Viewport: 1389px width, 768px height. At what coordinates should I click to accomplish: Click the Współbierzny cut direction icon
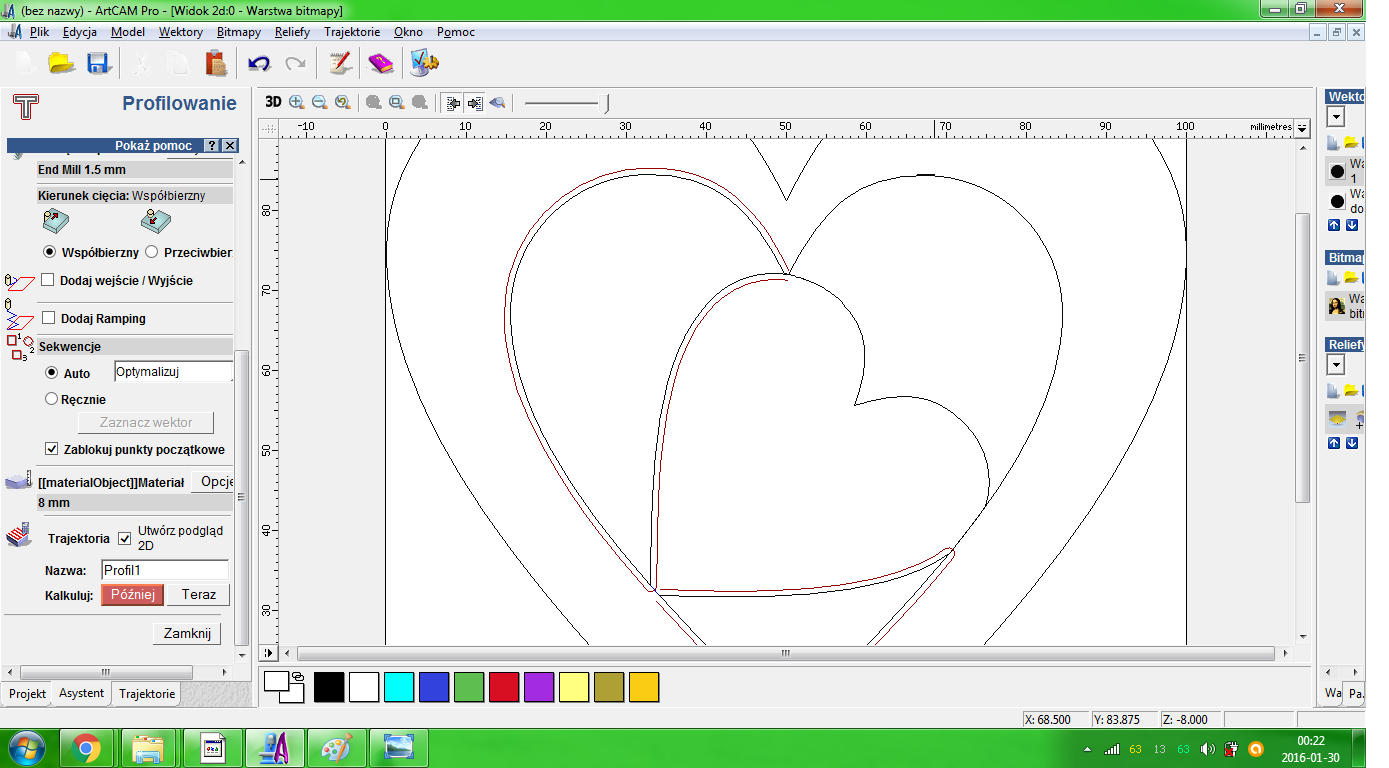(x=57, y=222)
